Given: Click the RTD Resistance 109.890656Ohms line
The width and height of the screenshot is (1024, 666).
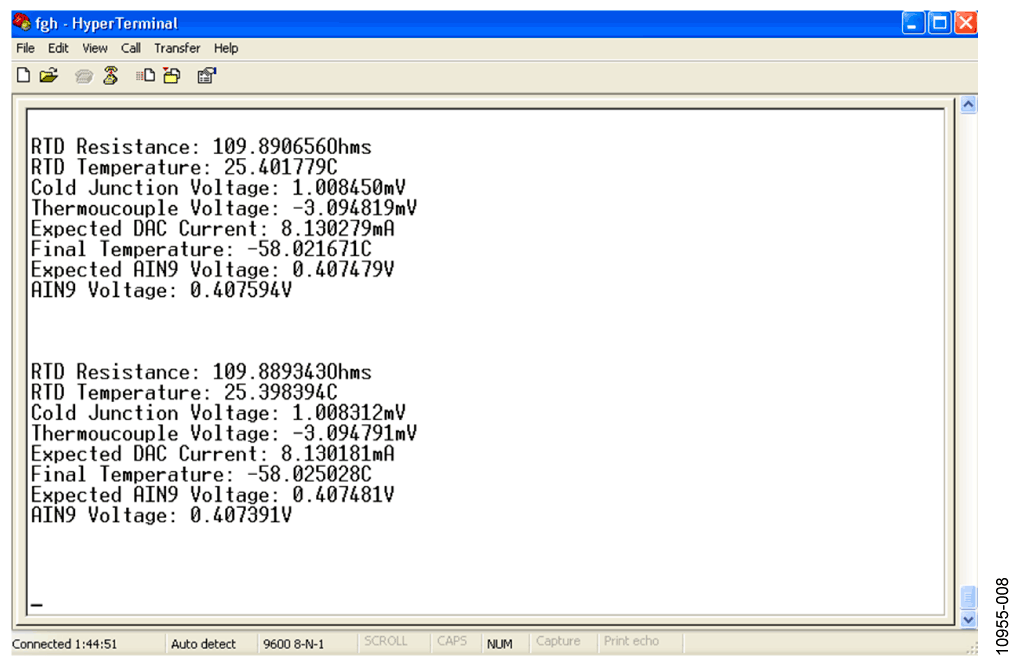Looking at the screenshot, I should (201, 147).
